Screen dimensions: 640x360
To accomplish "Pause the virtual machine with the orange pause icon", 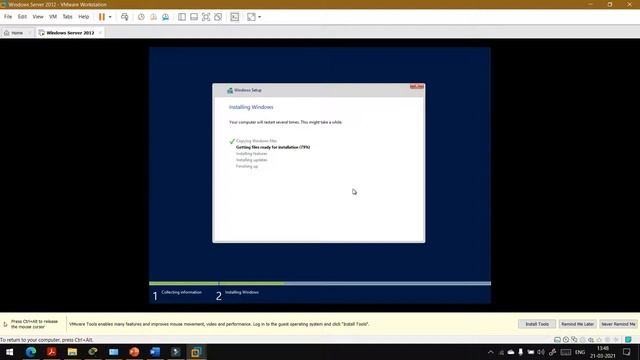I will pyautogui.click(x=102, y=17).
